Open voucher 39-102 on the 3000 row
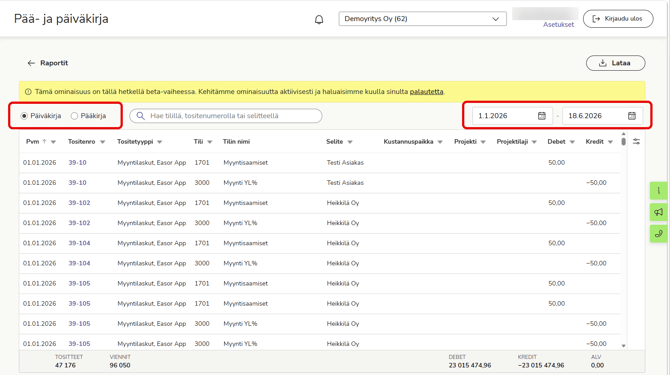This screenshot has width=670, height=375. point(79,223)
